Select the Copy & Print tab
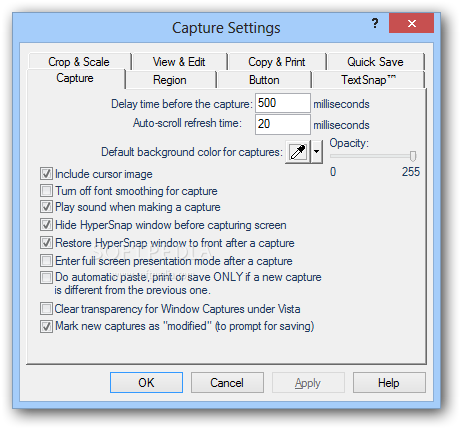Viewport: 461px width, 429px height. (277, 62)
